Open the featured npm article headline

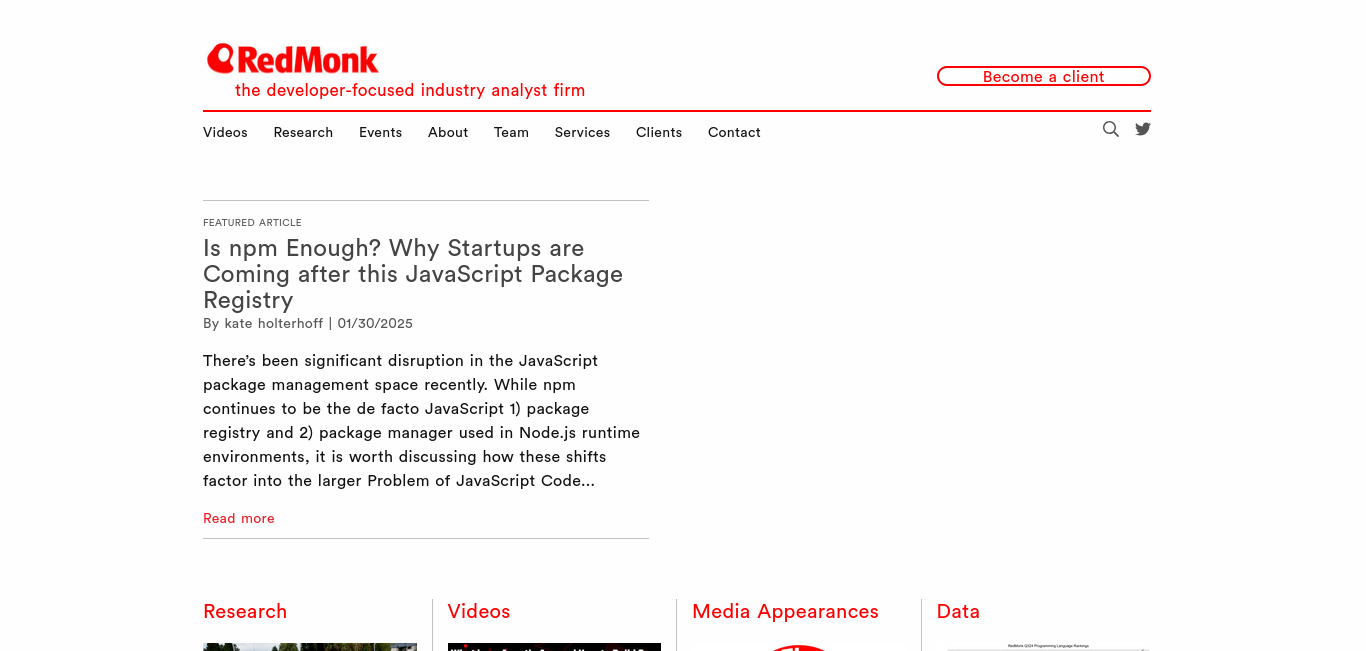coord(413,274)
